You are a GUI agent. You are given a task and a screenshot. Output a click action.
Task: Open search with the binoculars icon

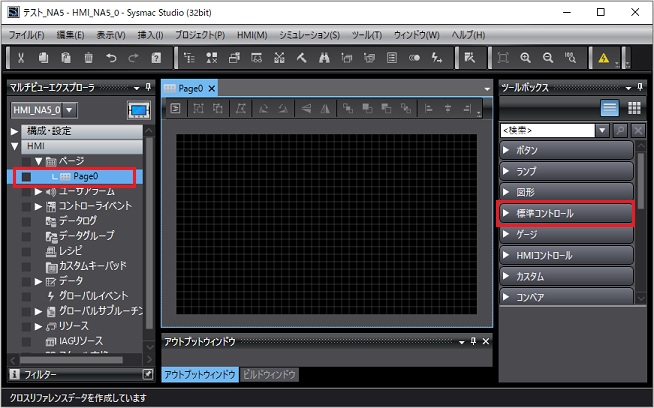tap(324, 58)
